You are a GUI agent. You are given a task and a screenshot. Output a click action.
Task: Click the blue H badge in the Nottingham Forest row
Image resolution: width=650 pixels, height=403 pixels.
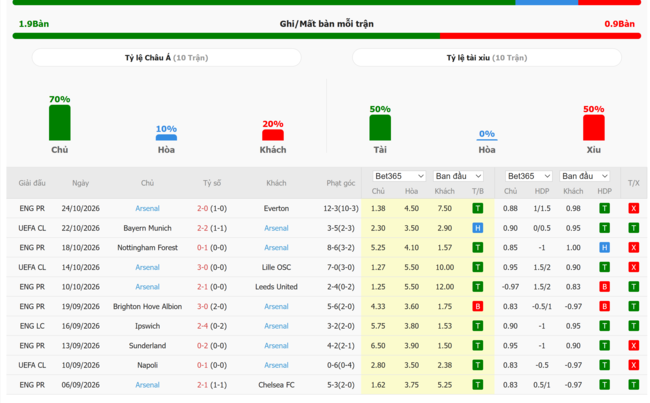point(604,248)
